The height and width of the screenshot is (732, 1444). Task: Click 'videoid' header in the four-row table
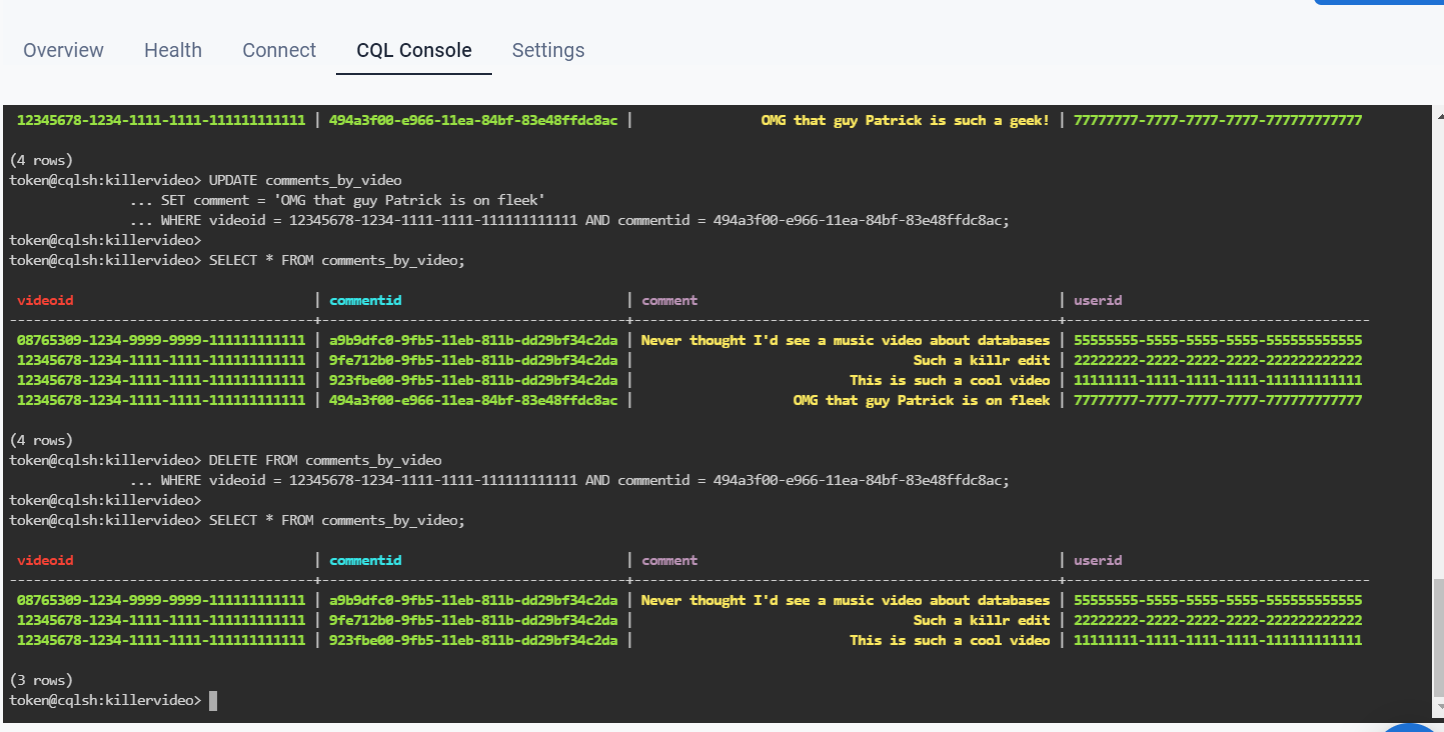[45, 300]
